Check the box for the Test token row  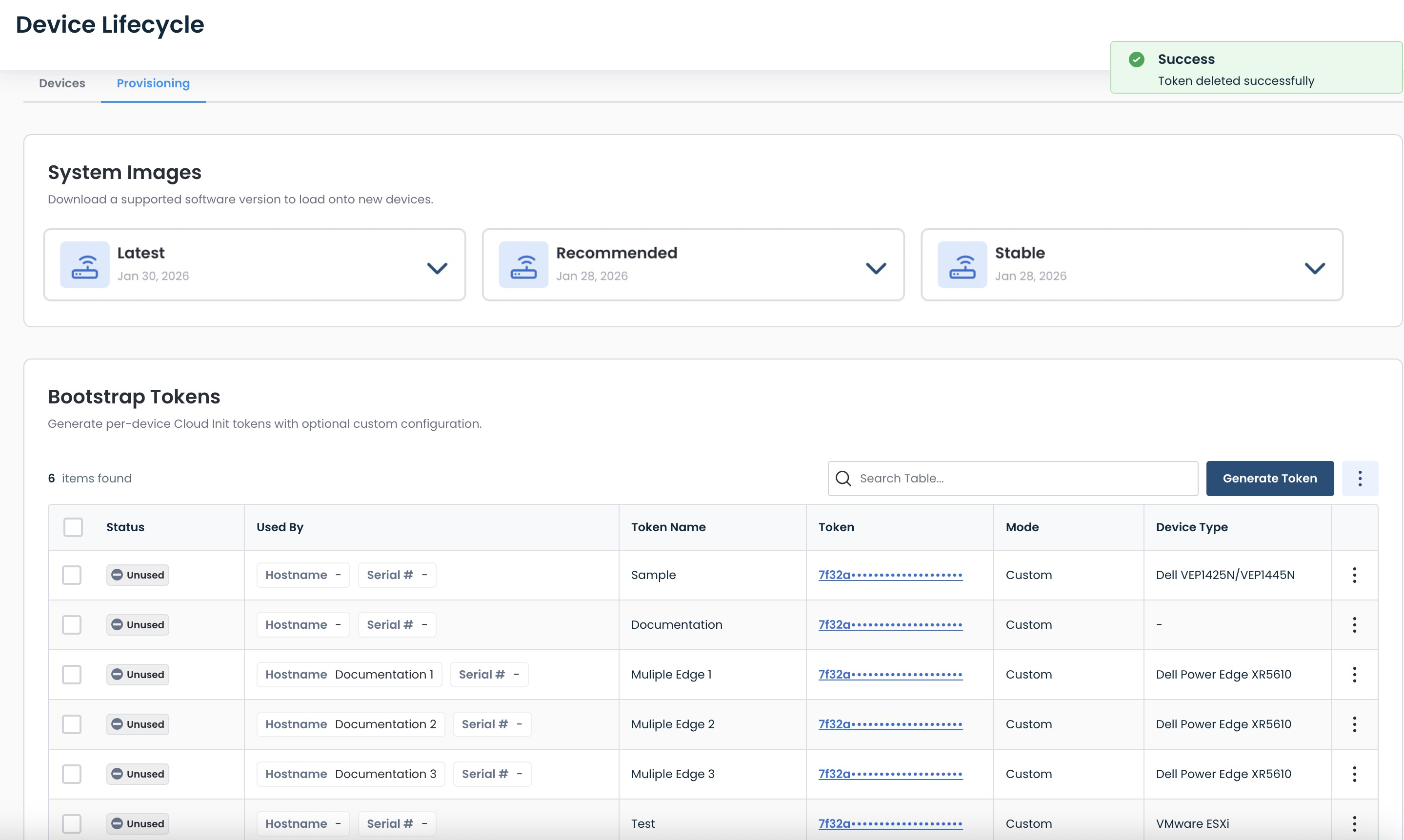pyautogui.click(x=72, y=823)
